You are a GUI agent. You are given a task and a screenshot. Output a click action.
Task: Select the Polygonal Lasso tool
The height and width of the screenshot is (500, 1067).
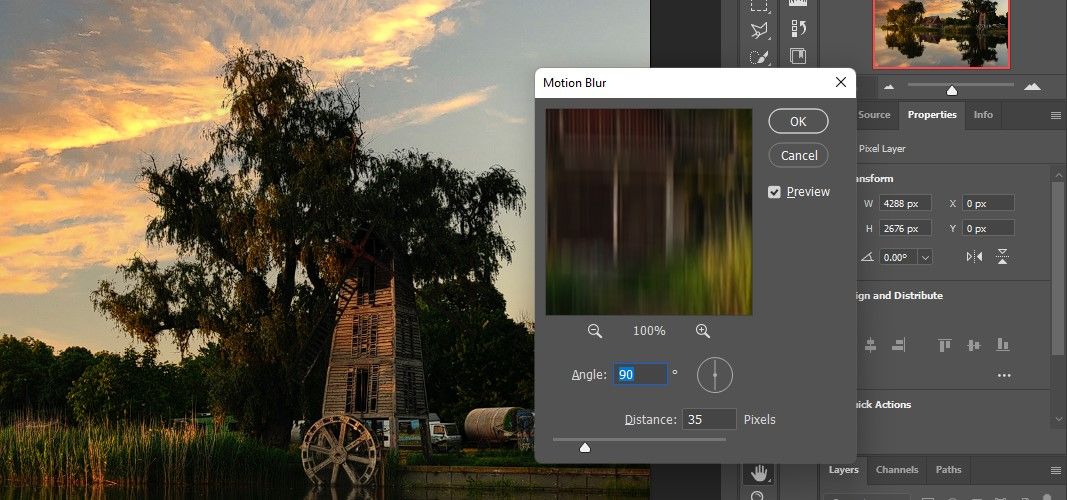(759, 30)
